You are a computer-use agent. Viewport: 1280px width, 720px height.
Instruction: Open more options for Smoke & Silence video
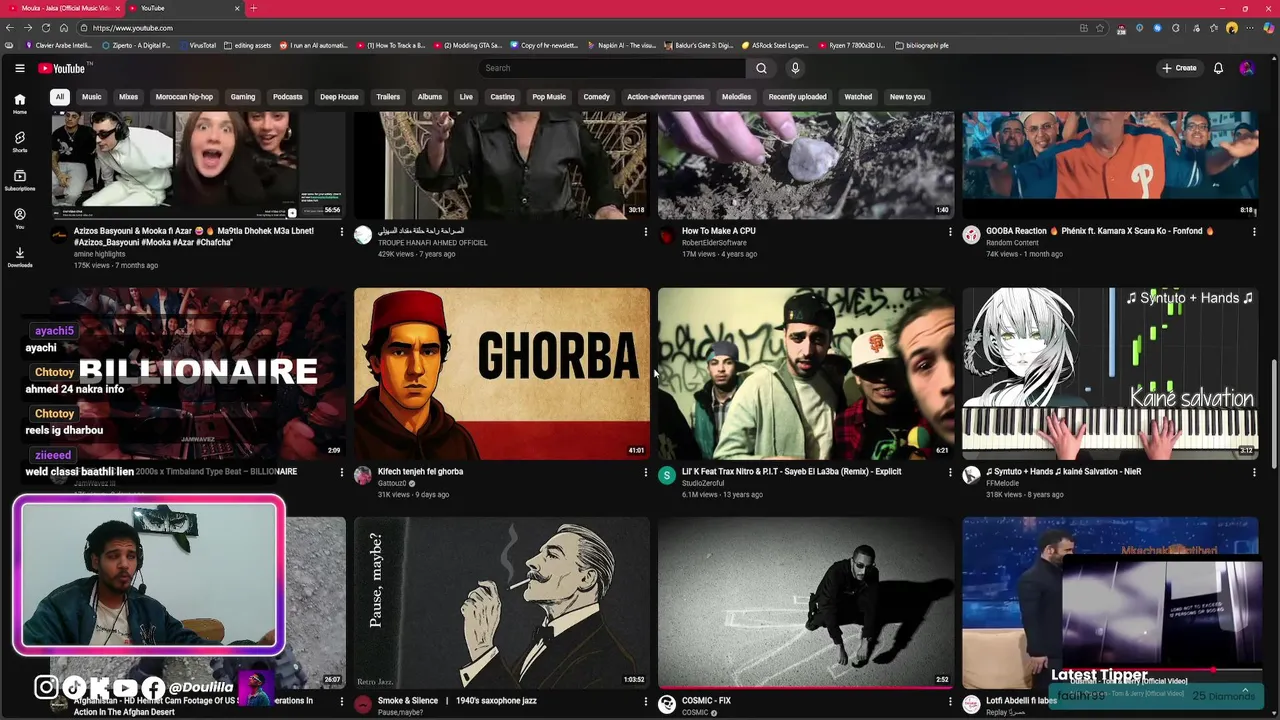point(645,701)
